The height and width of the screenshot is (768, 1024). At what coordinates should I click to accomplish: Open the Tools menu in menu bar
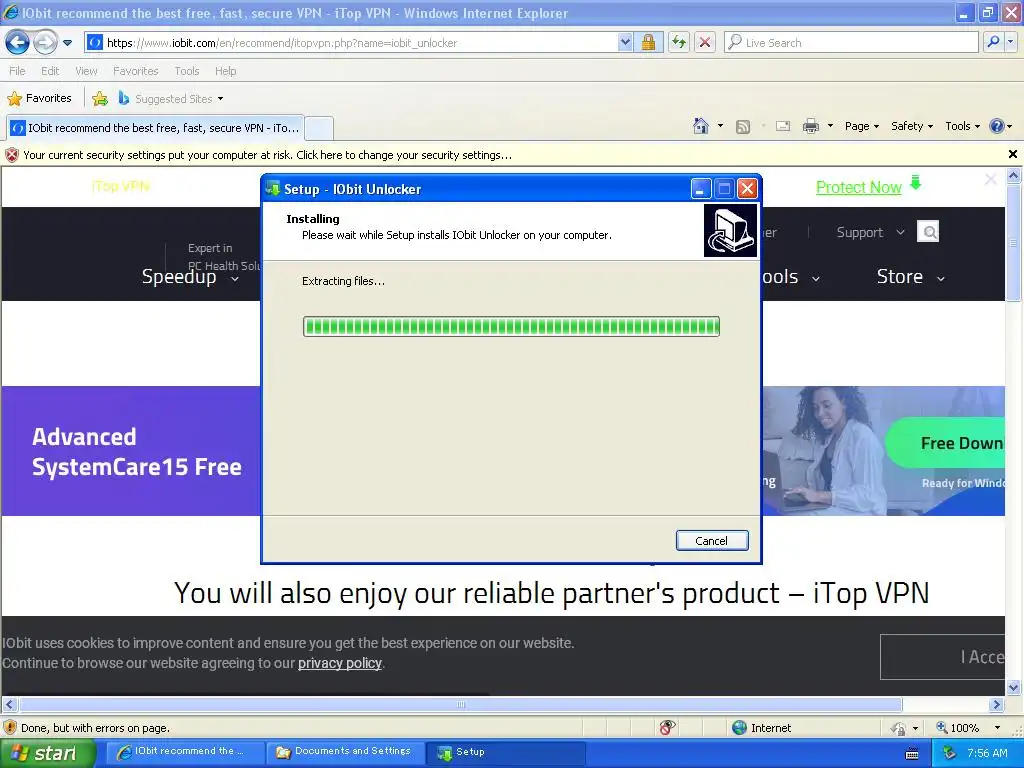(x=186, y=71)
